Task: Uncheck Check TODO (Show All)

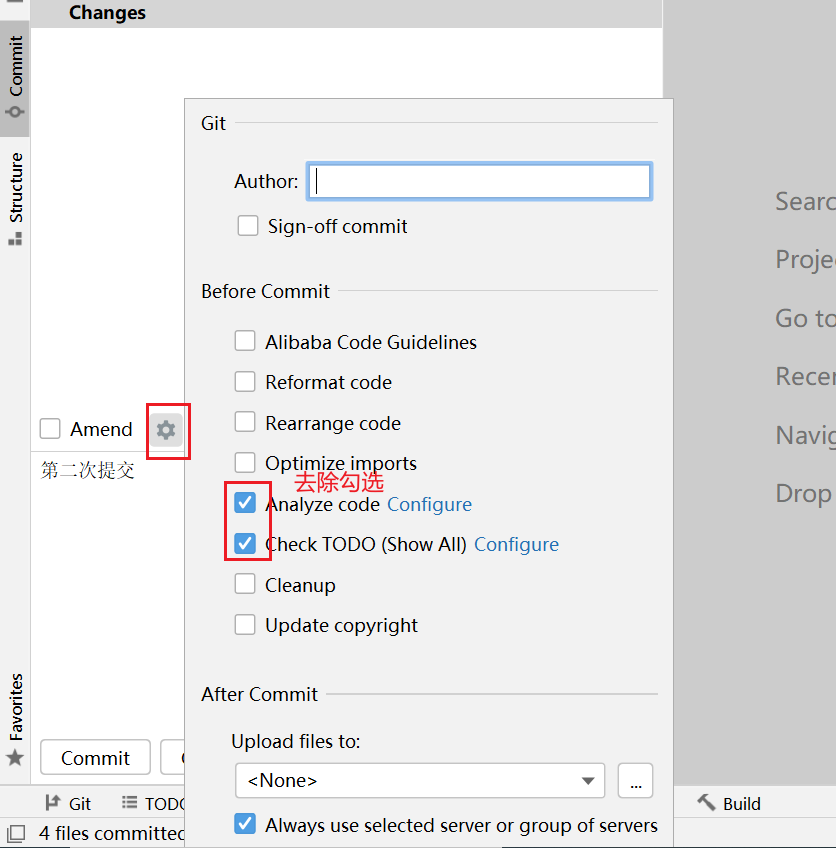Action: (245, 544)
